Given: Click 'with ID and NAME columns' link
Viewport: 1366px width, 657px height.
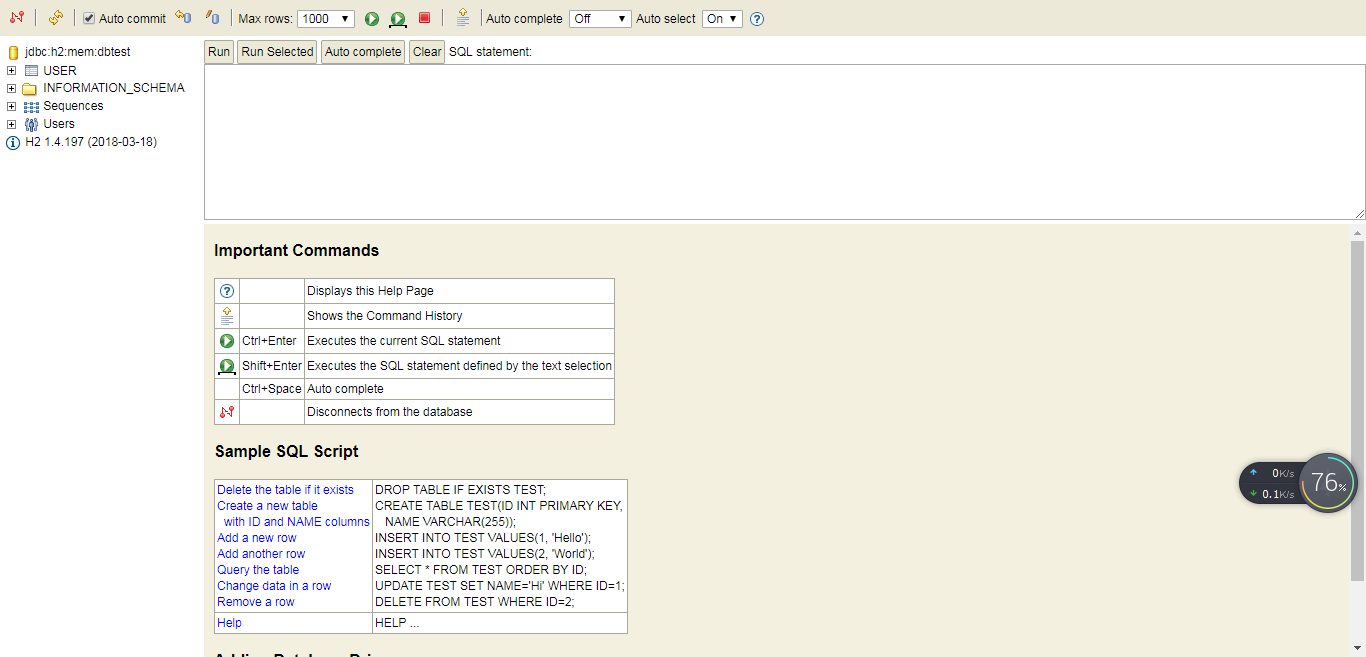Looking at the screenshot, I should point(296,522).
